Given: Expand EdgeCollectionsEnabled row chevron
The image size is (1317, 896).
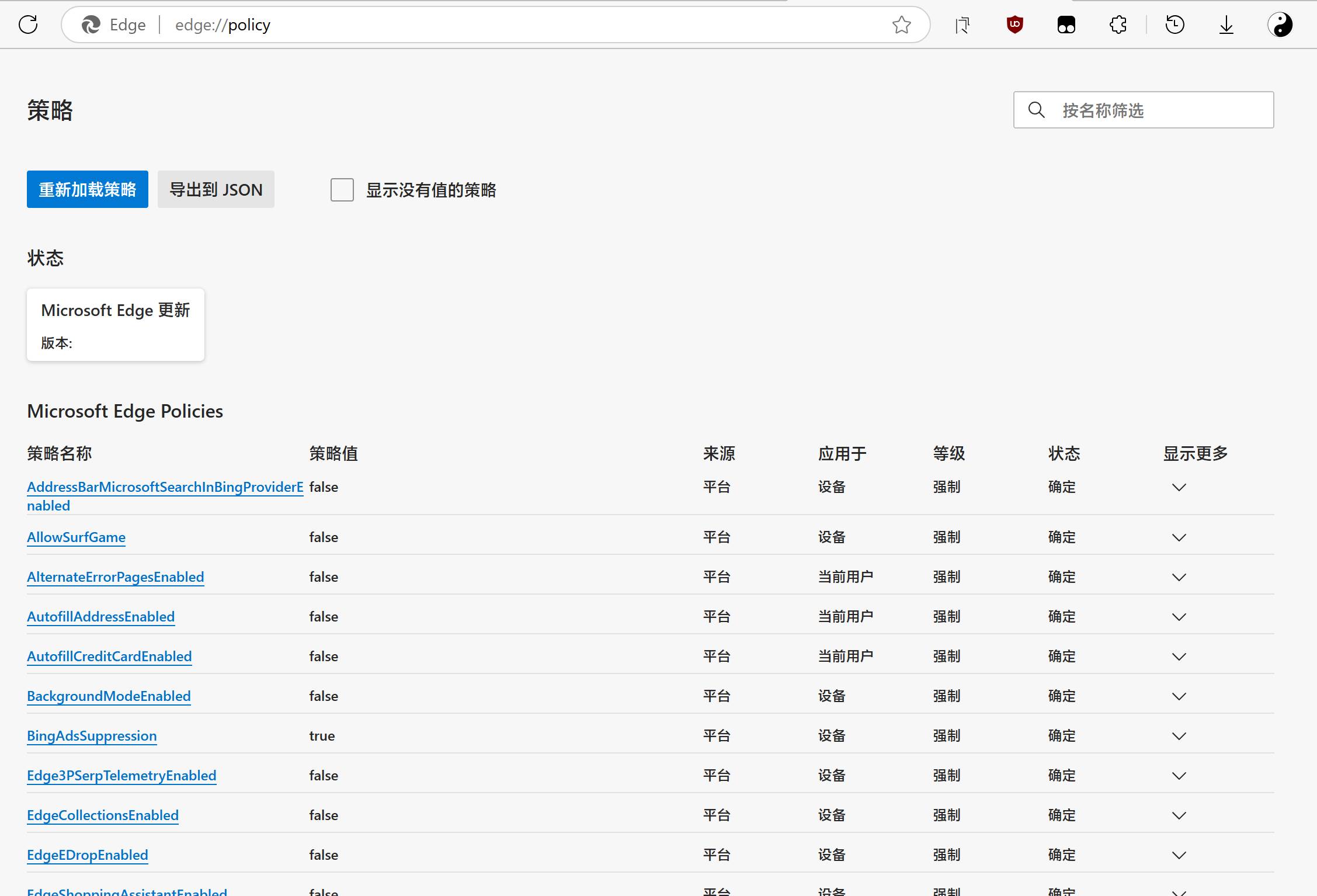Looking at the screenshot, I should point(1179,815).
